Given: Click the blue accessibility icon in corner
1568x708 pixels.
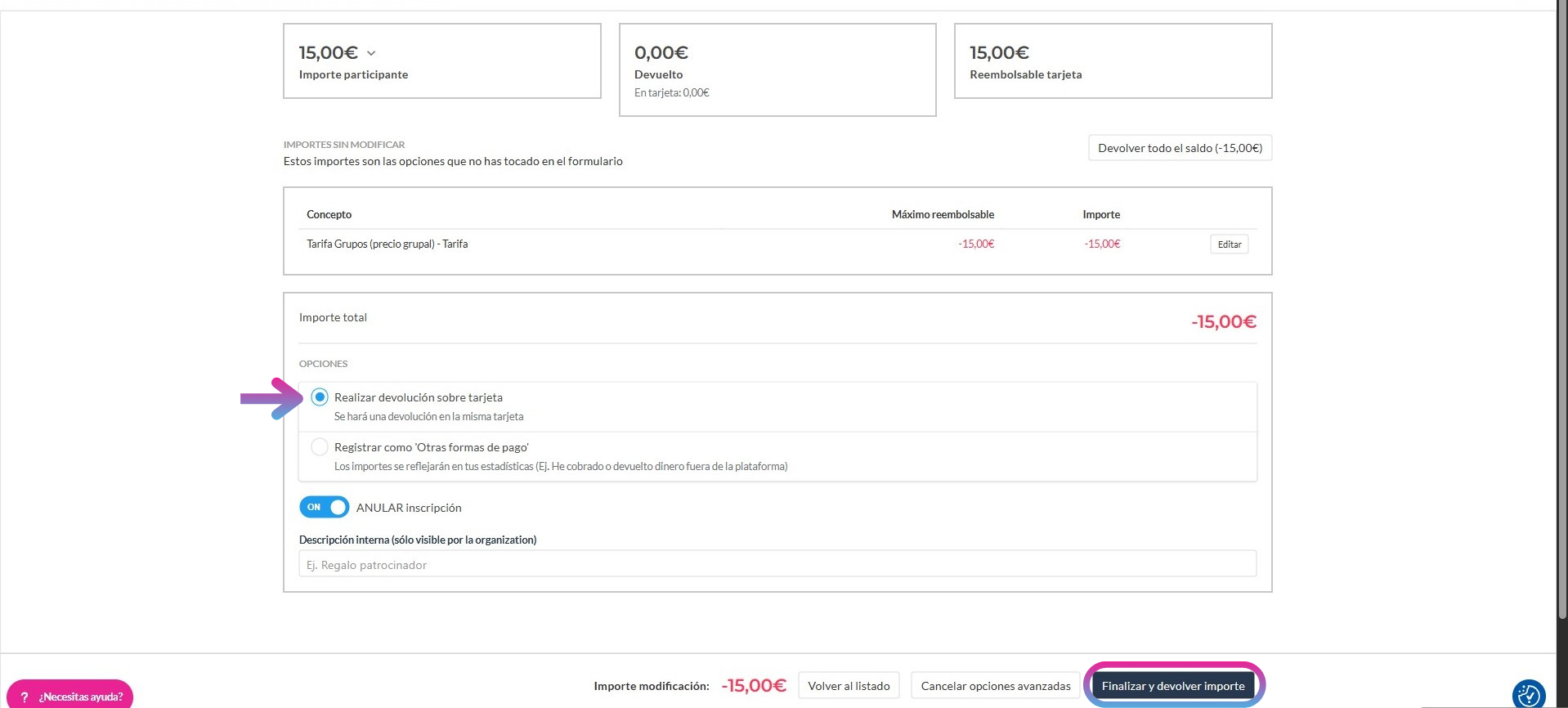Looking at the screenshot, I should (1529, 696).
